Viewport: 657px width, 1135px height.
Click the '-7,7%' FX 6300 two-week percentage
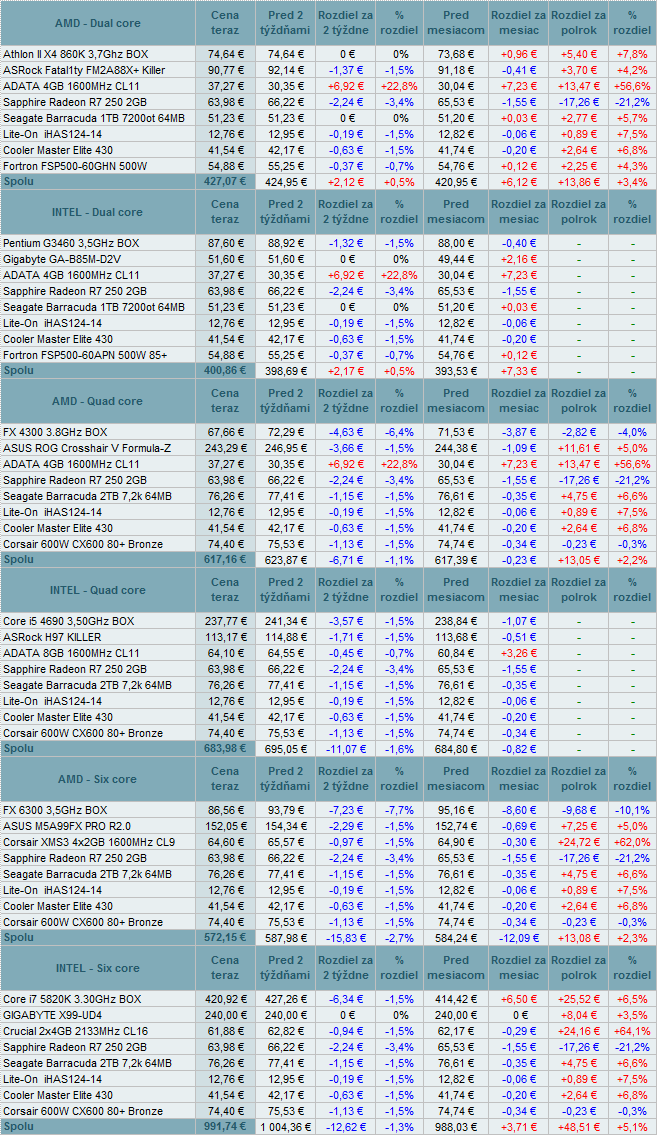coord(399,810)
